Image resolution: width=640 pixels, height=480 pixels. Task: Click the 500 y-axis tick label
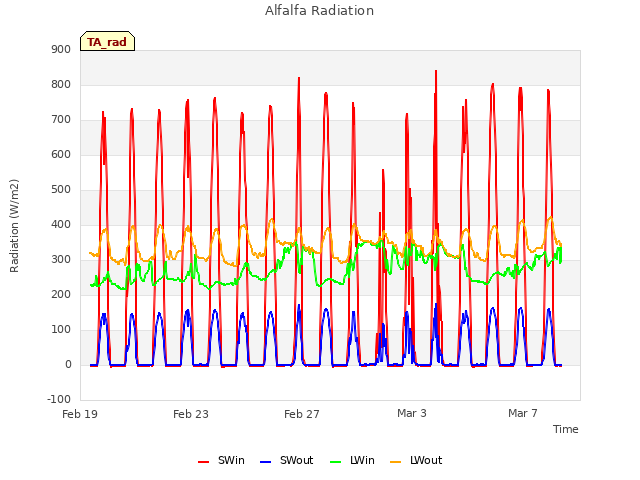point(61,189)
